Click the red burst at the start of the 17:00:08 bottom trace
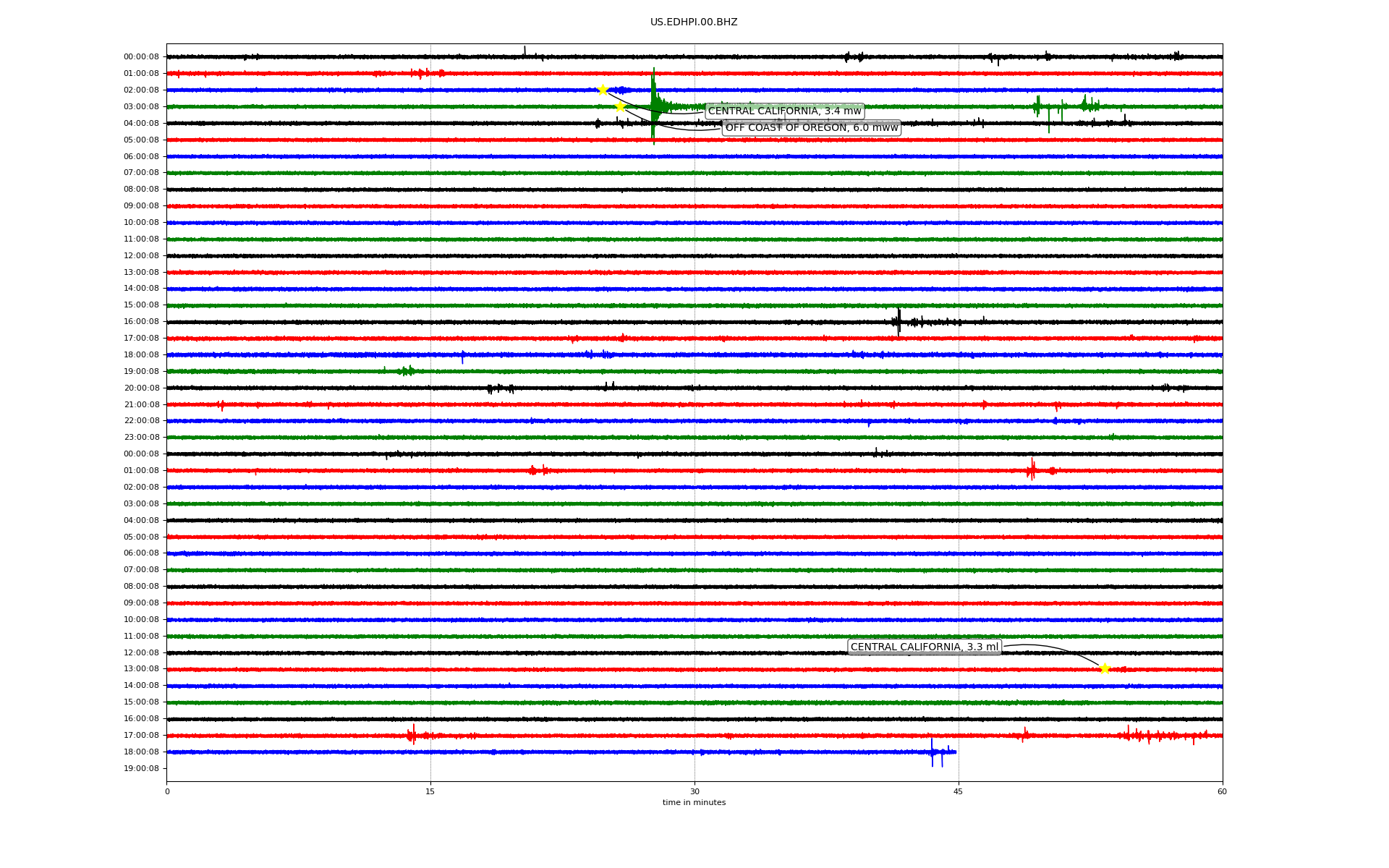The image size is (1389, 868). click(412, 735)
